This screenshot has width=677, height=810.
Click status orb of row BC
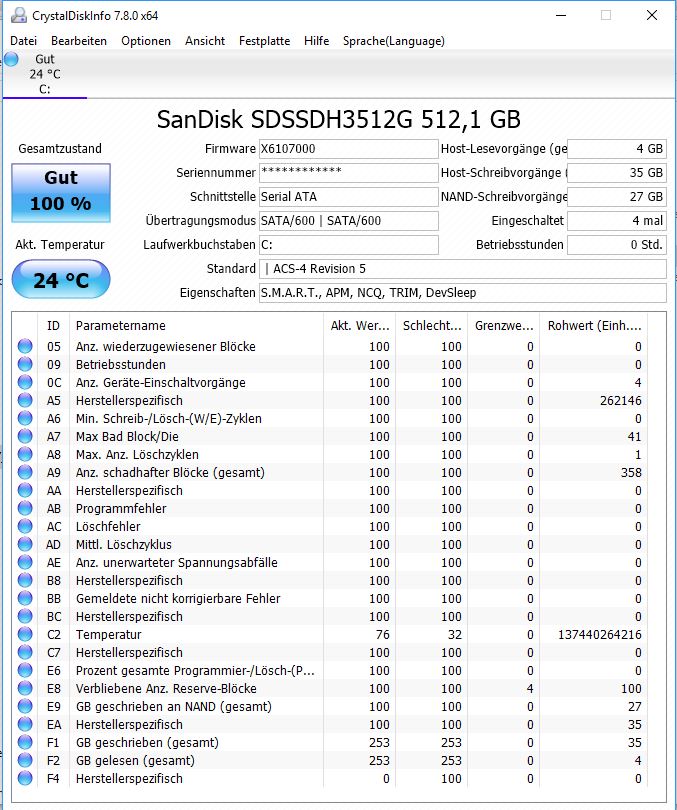[25, 616]
